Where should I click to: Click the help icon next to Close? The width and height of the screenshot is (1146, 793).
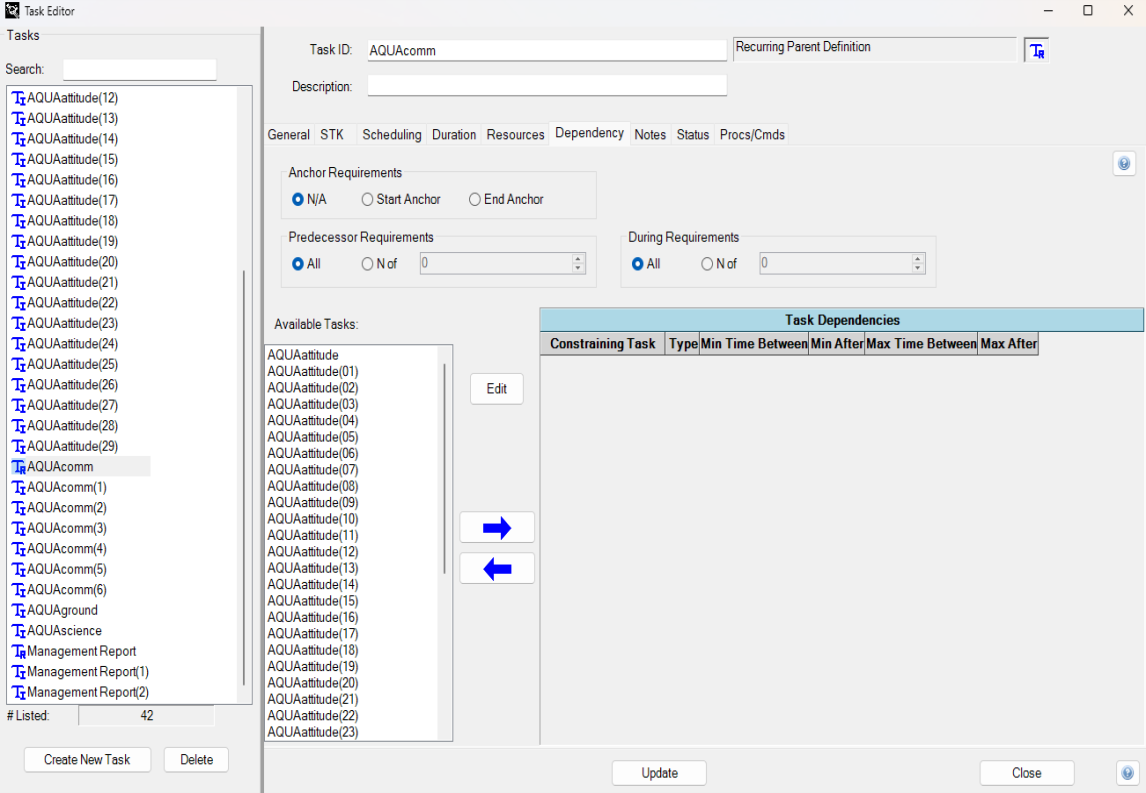[x=1127, y=773]
